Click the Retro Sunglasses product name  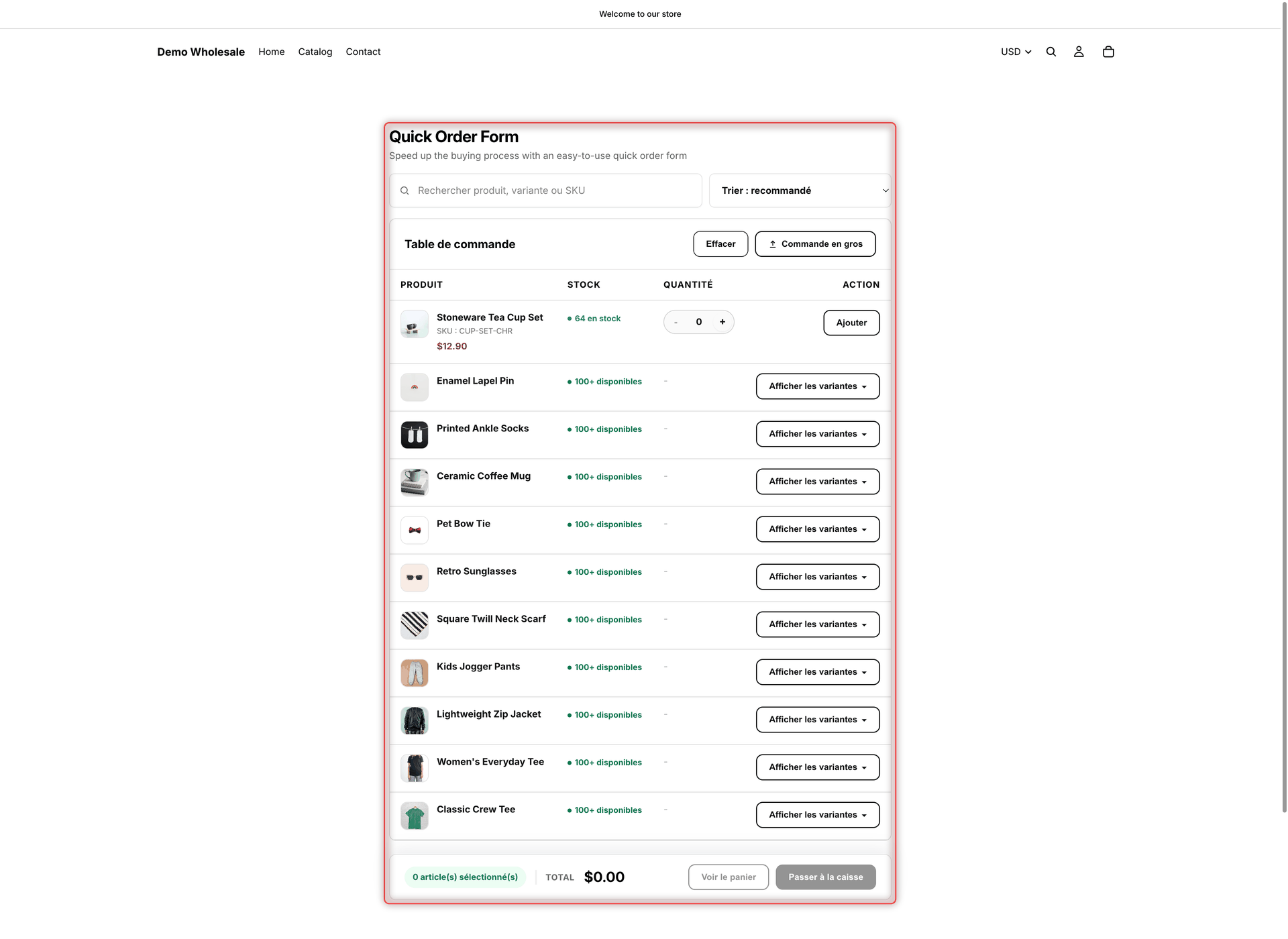tap(476, 571)
